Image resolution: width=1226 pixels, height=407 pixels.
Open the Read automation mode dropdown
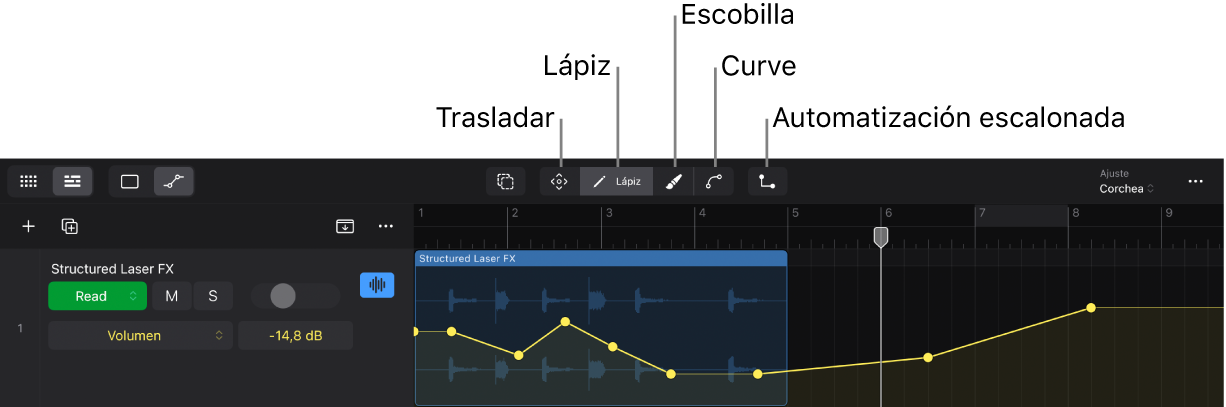pyautogui.click(x=97, y=296)
